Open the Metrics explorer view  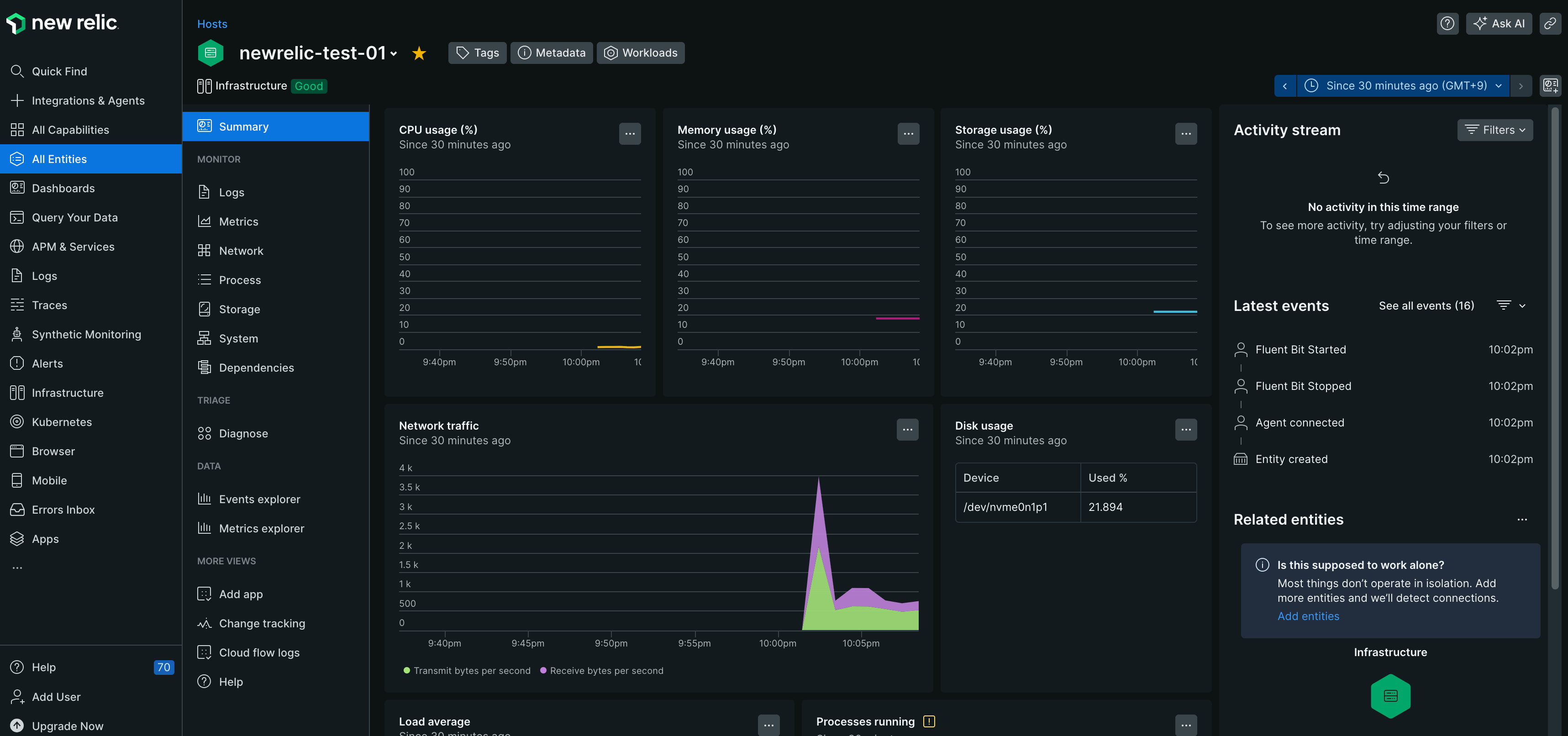point(262,528)
